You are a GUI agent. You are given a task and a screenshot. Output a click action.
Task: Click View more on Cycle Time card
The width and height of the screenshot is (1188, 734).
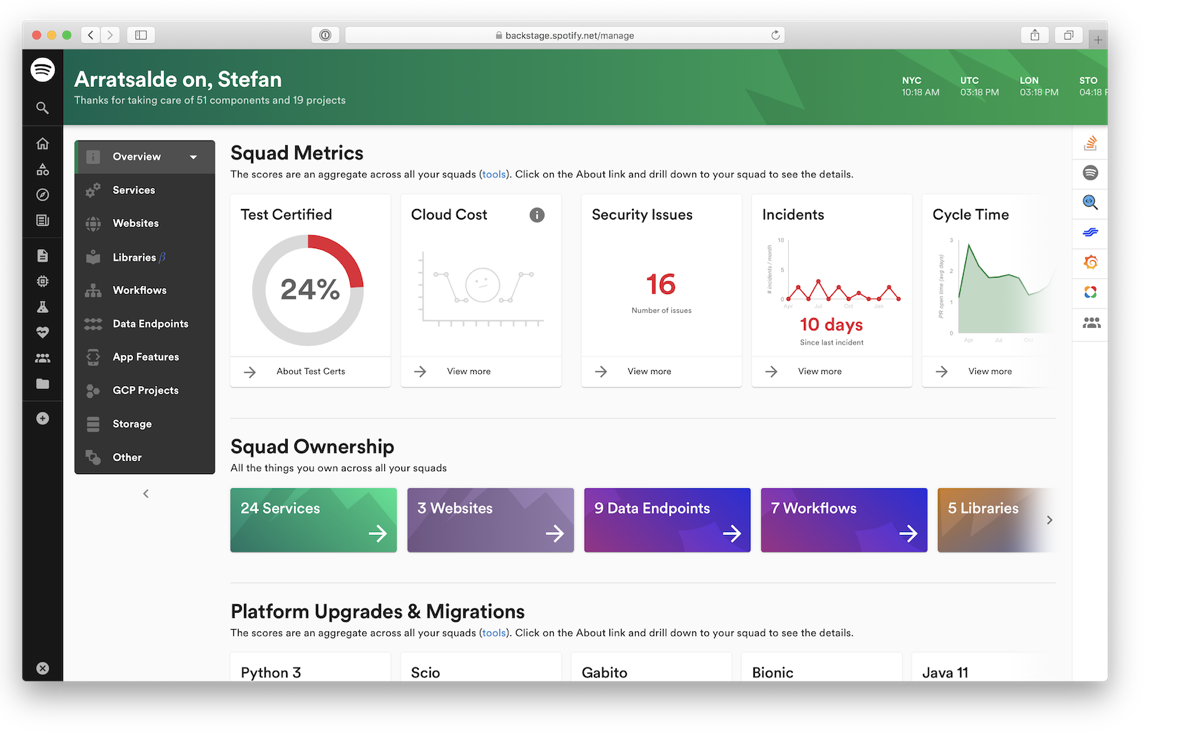pyautogui.click(x=989, y=371)
